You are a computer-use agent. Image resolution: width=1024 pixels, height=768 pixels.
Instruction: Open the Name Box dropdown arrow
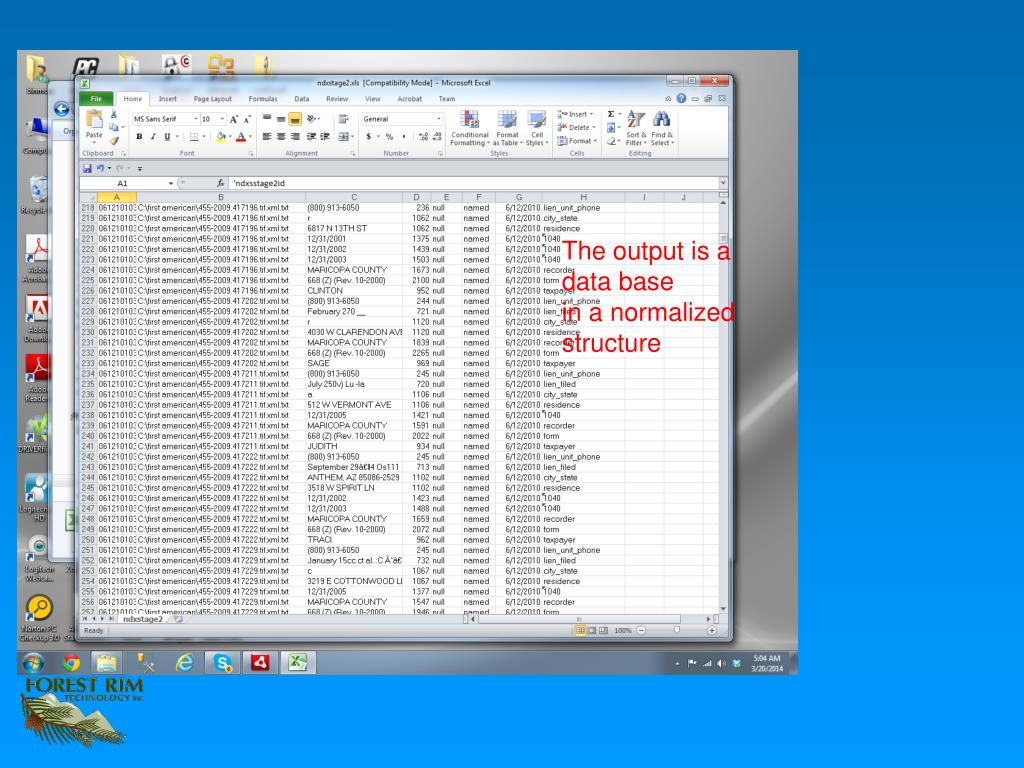tap(171, 184)
